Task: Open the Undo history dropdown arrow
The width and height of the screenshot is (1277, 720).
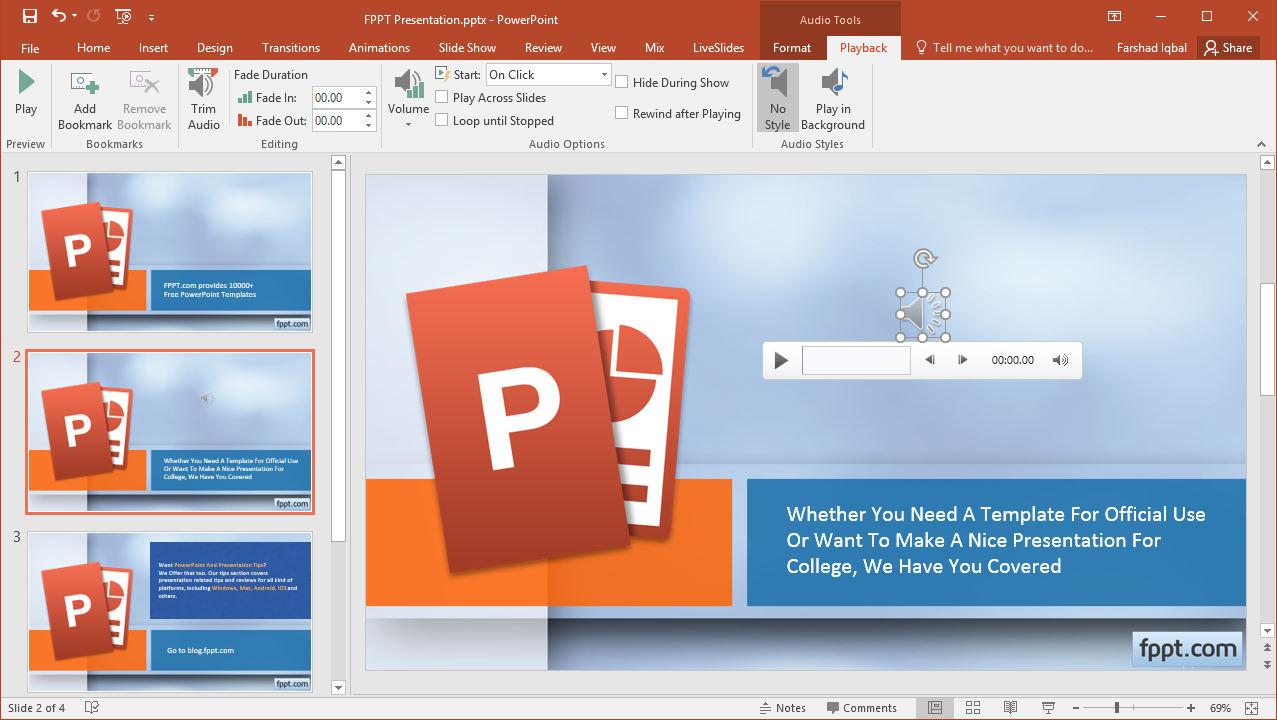Action: 74,16
